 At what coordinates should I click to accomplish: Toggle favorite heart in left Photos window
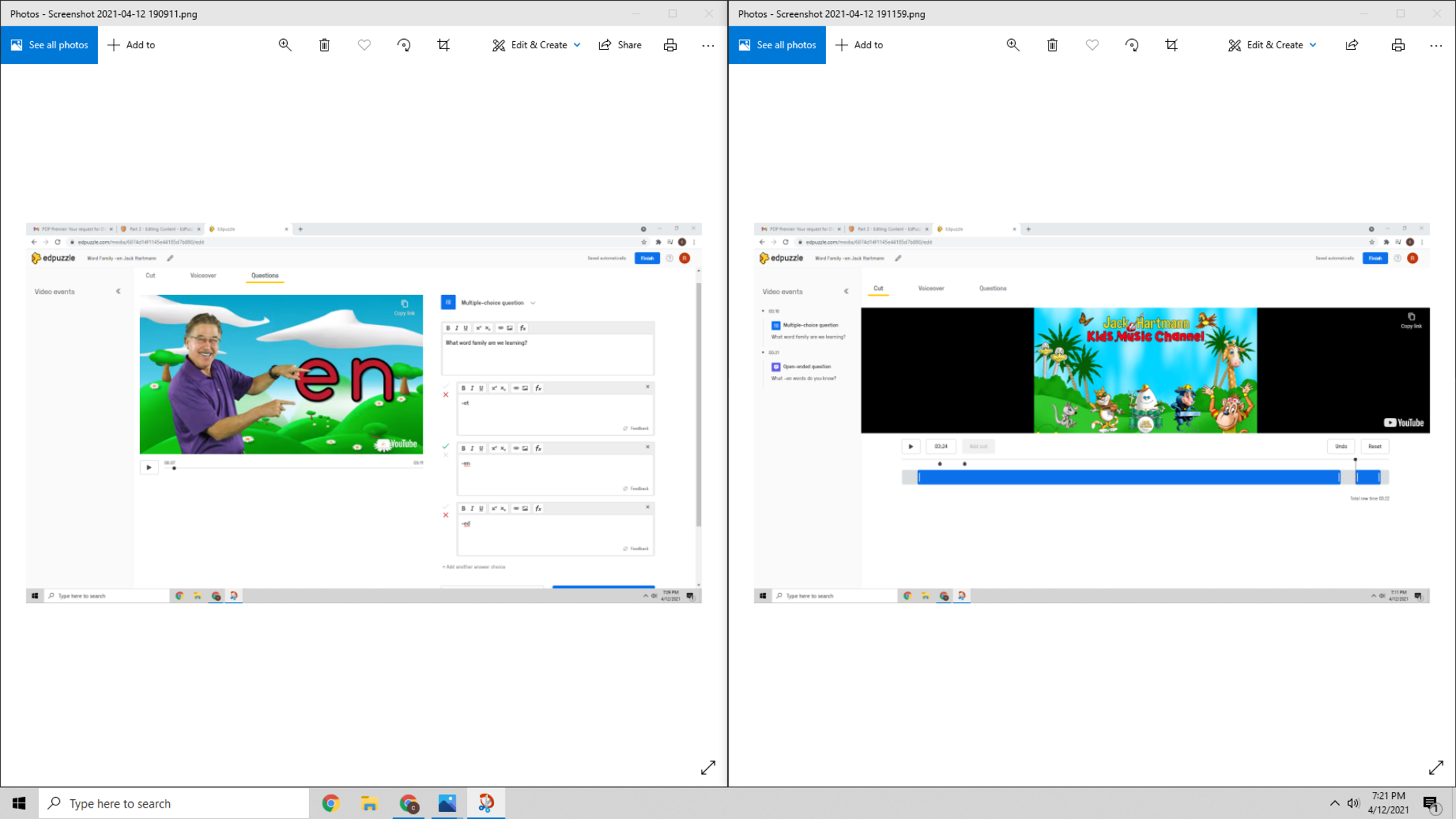[364, 45]
